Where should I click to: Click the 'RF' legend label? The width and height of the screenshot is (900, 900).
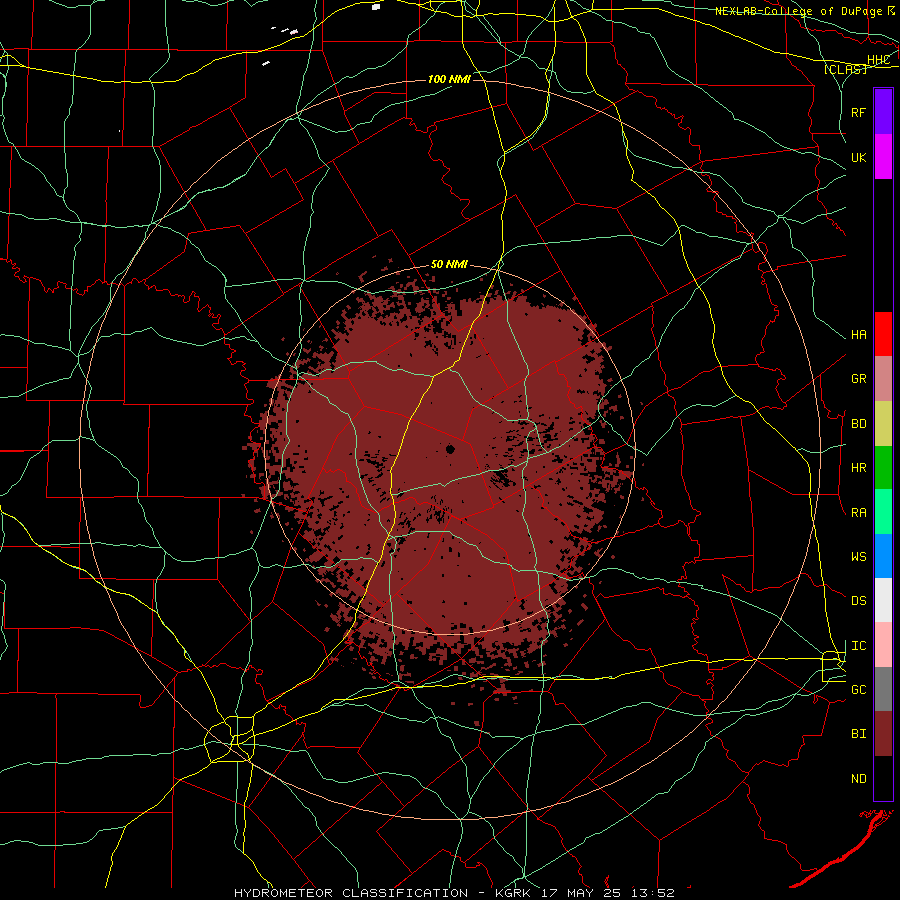pos(859,112)
